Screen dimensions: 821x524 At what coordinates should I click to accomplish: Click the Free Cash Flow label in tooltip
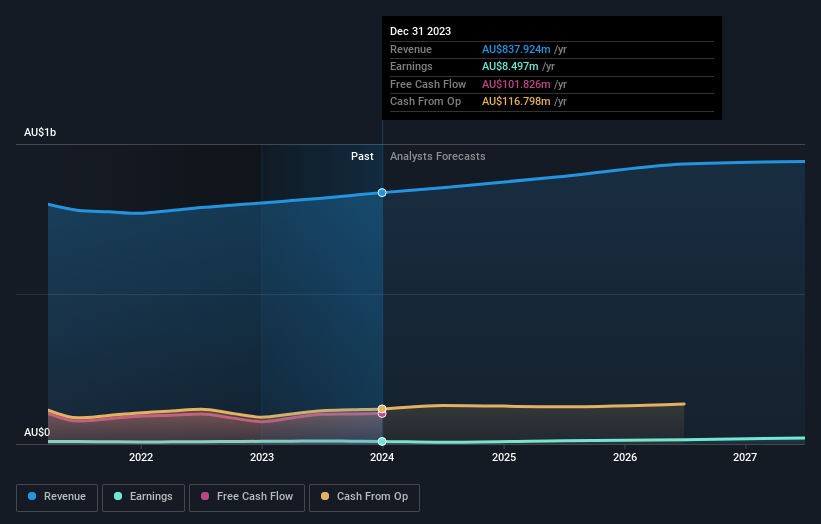point(428,84)
